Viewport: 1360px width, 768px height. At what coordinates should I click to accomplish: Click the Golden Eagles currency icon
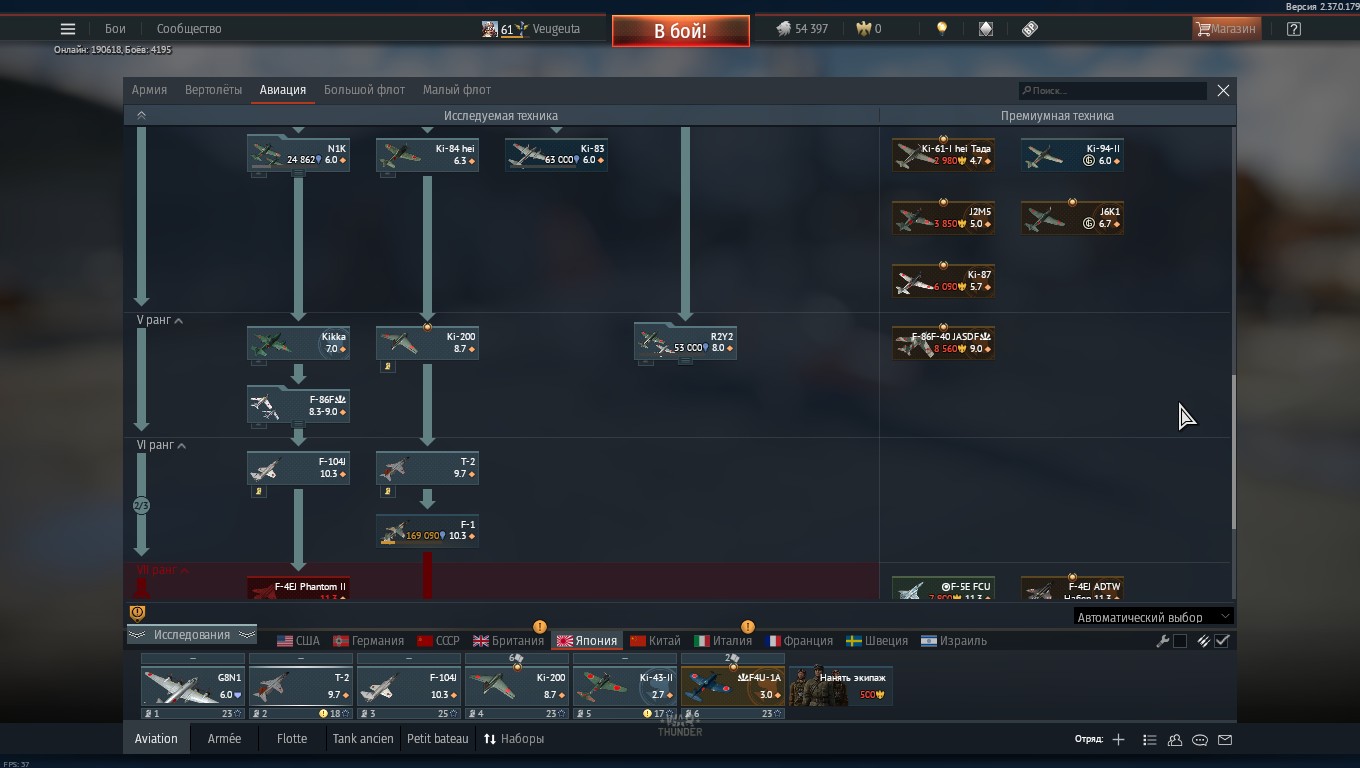click(864, 29)
